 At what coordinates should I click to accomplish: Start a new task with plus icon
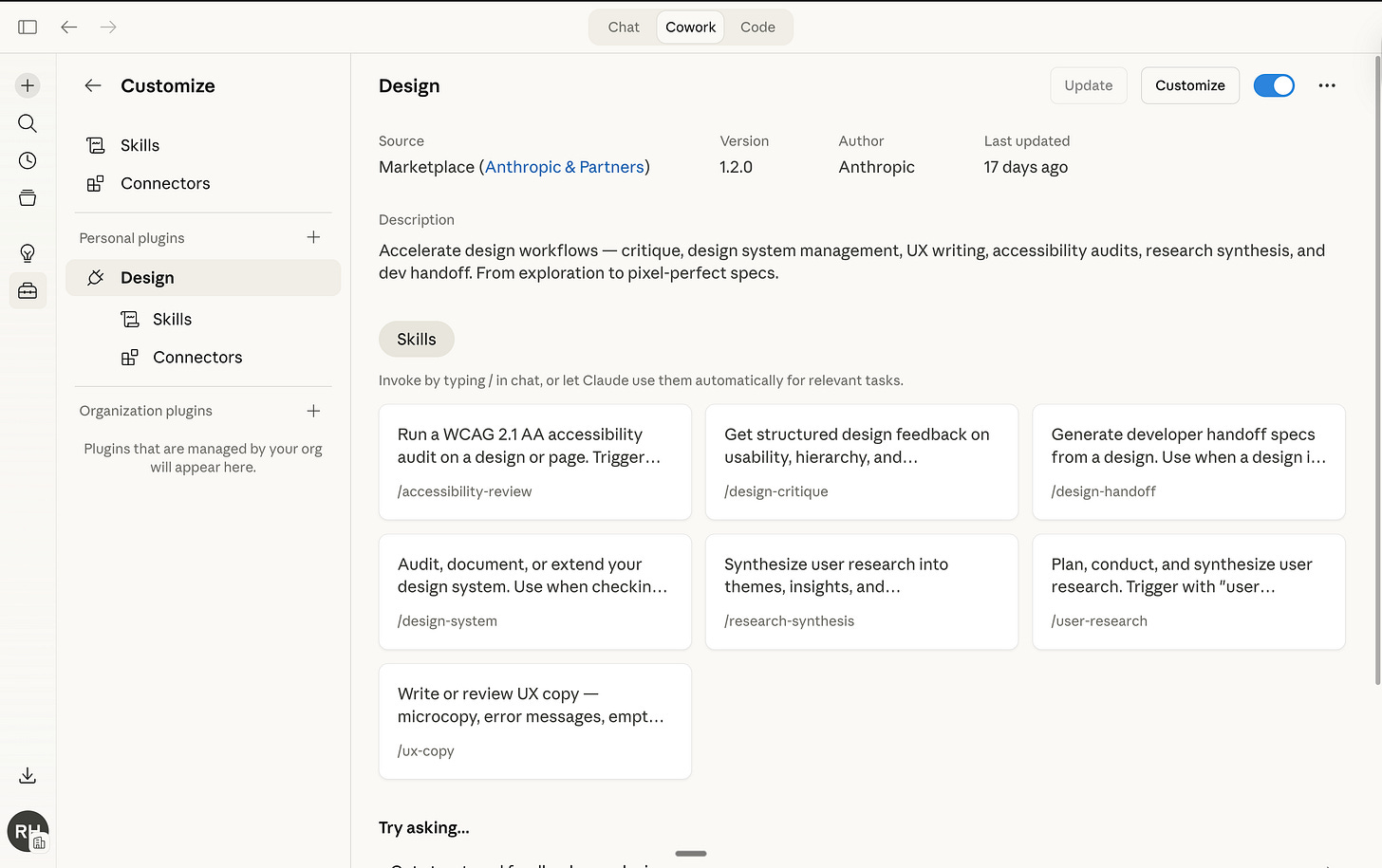point(28,85)
